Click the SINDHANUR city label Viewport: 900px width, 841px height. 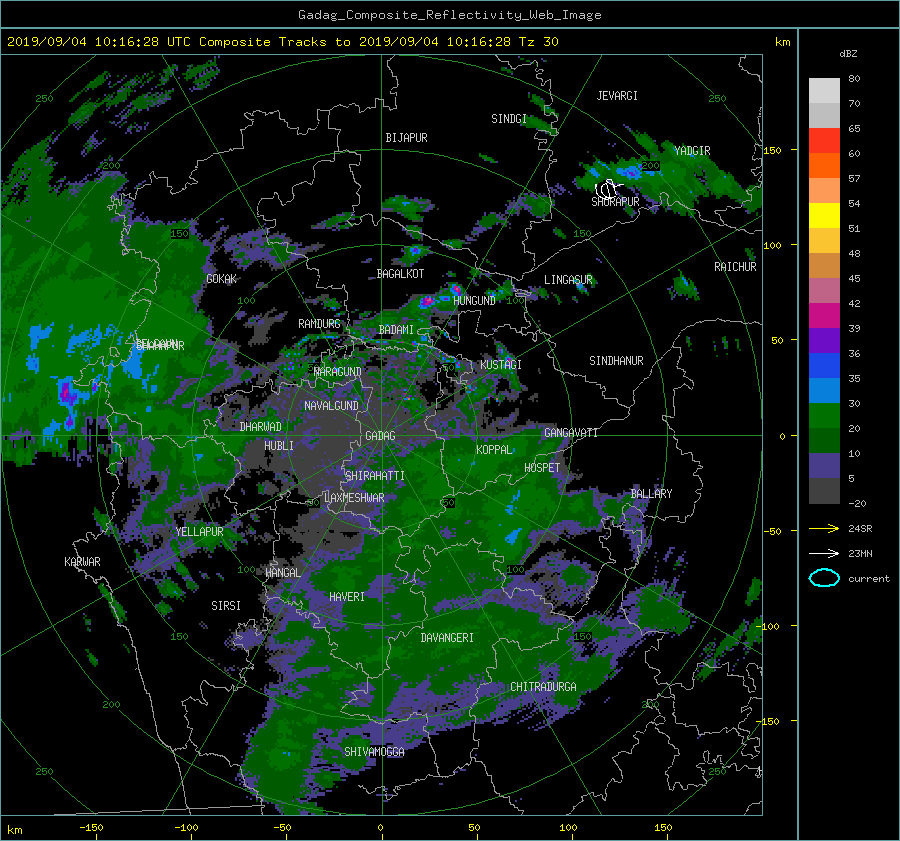coord(616,361)
